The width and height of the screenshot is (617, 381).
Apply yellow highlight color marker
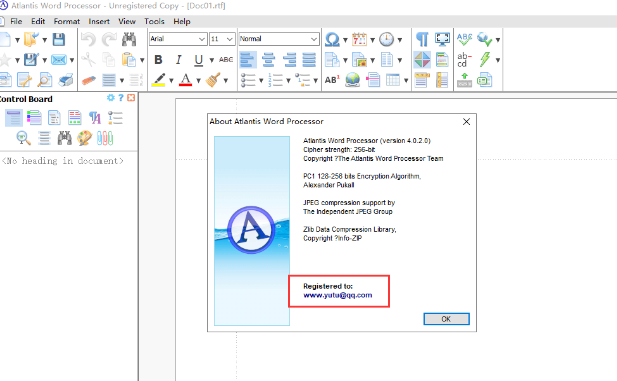point(159,80)
